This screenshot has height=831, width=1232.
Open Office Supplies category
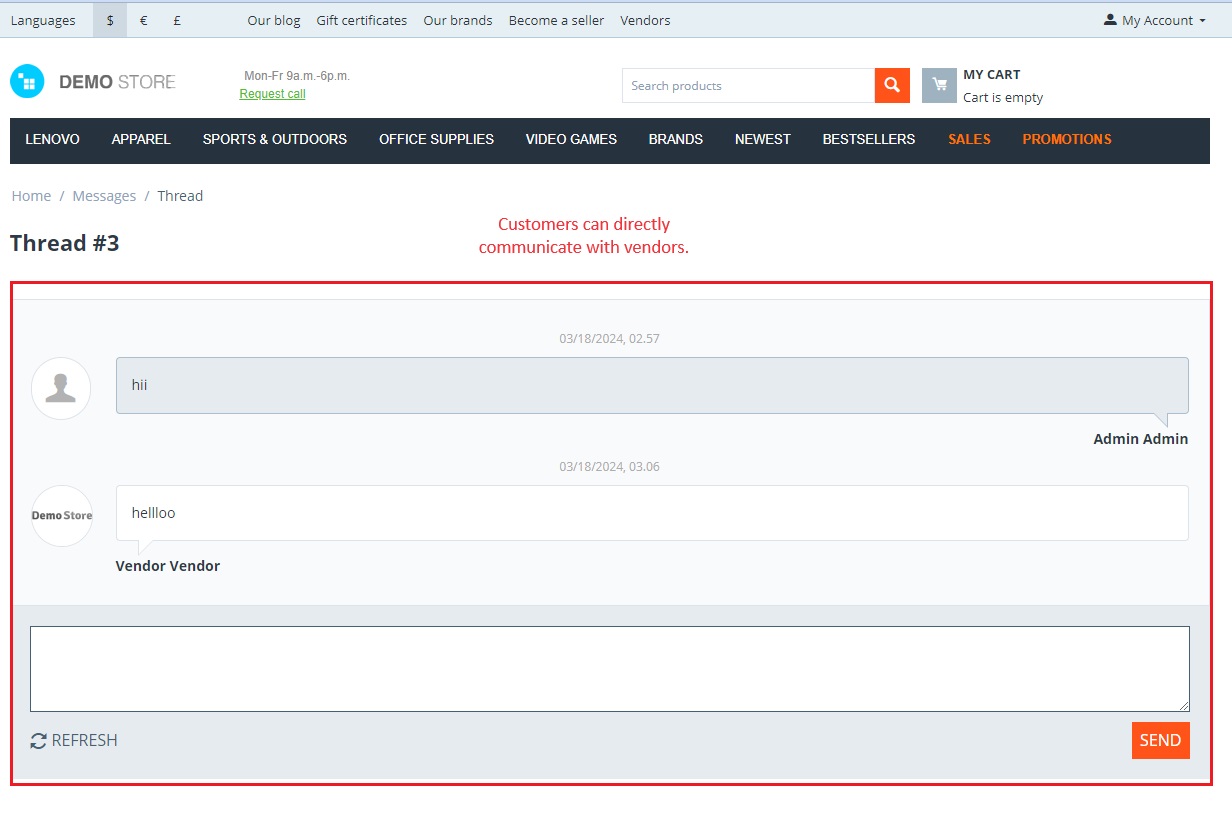pos(436,139)
